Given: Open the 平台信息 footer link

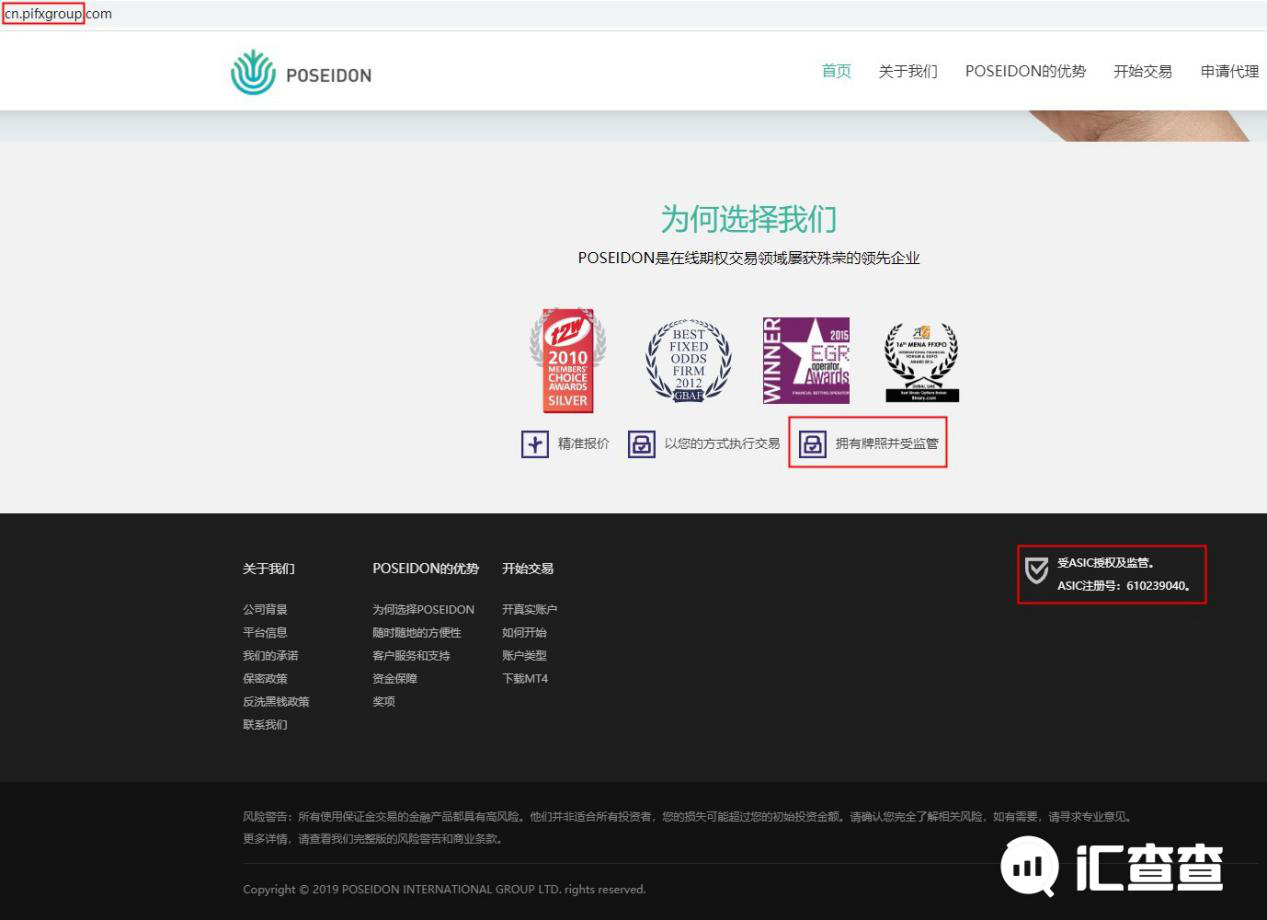Looking at the screenshot, I should [265, 632].
